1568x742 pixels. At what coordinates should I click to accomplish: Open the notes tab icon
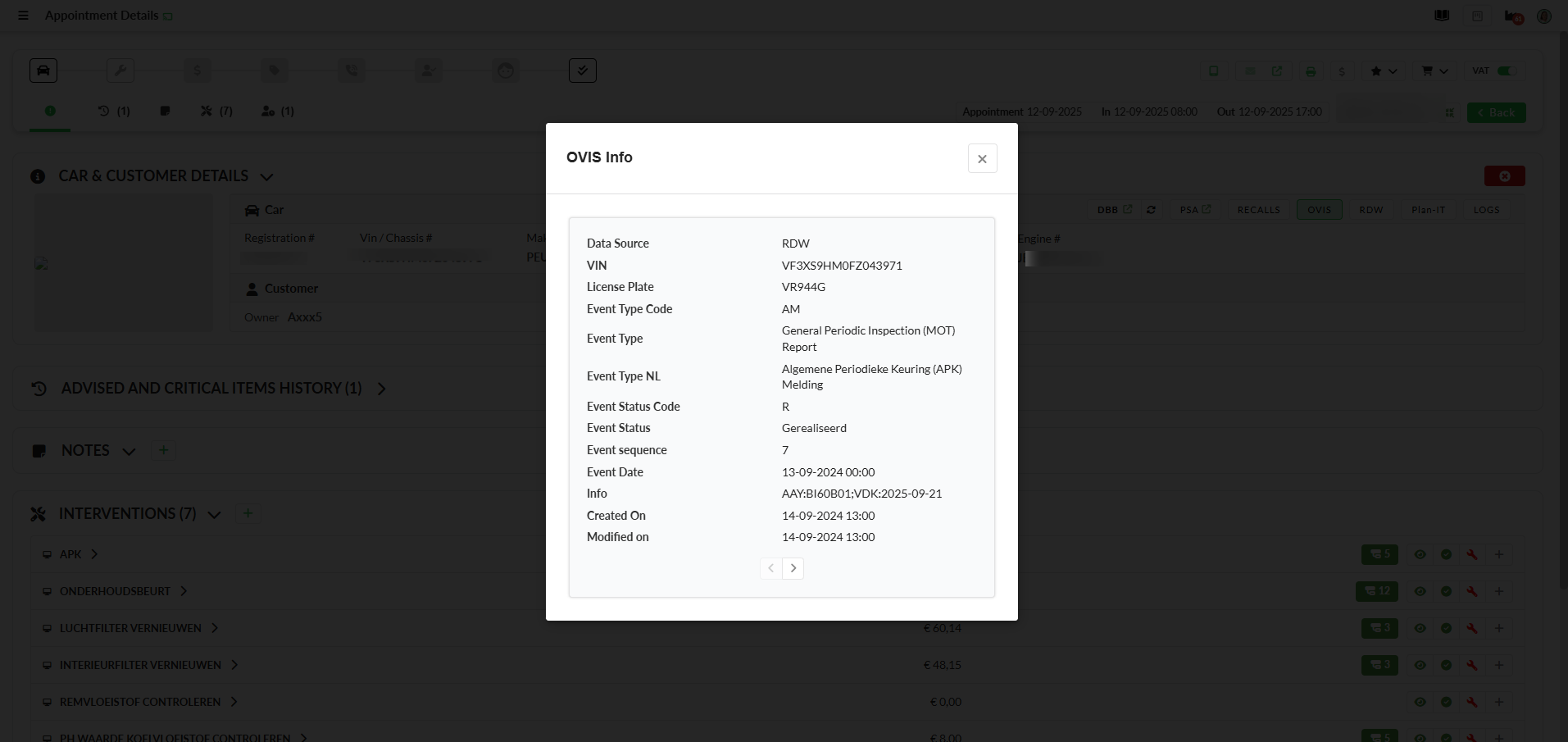165,111
